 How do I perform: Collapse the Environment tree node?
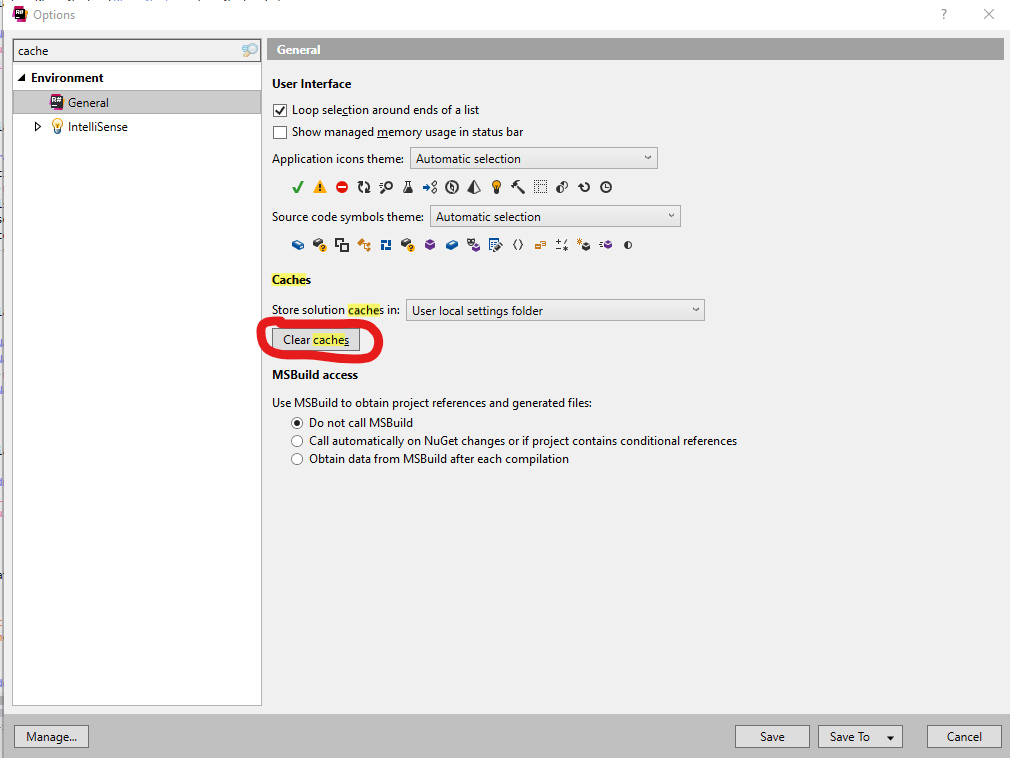click(22, 77)
